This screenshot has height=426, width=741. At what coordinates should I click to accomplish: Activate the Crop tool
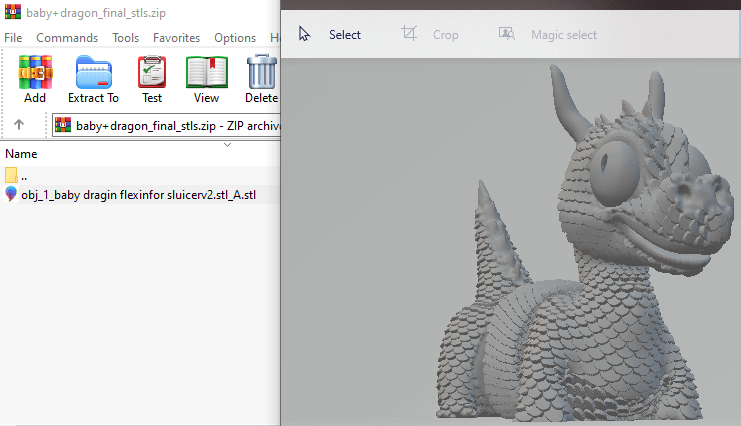pyautogui.click(x=430, y=35)
